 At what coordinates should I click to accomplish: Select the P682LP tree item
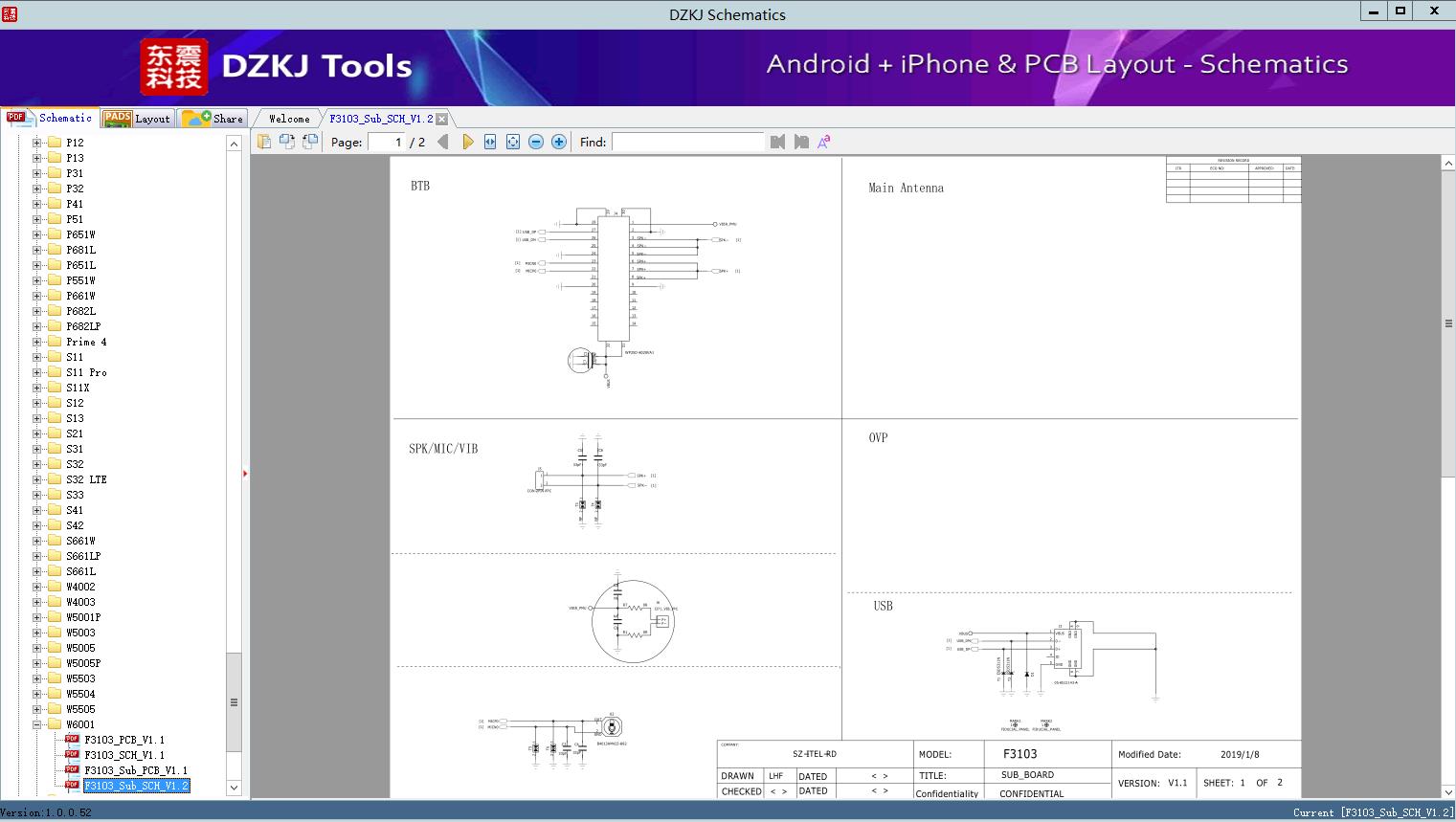[83, 326]
